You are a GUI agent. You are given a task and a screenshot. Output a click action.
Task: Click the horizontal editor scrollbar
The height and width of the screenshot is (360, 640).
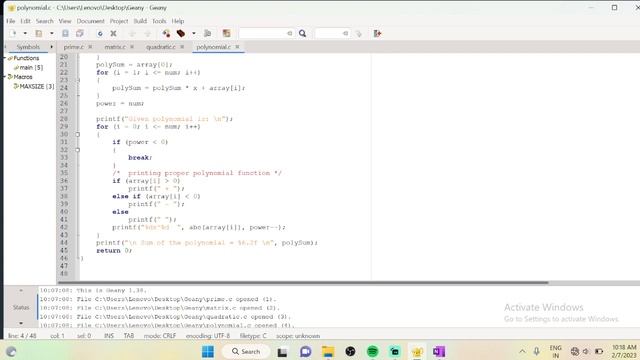[303, 282]
